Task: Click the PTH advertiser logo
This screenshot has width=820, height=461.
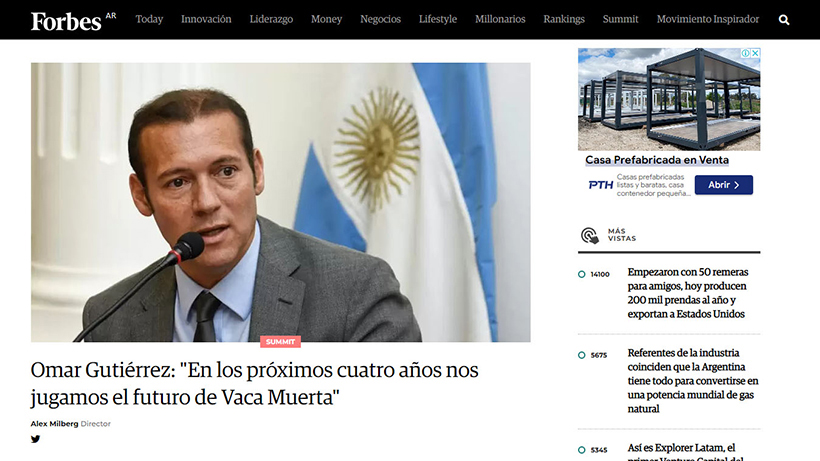Action: tap(600, 185)
